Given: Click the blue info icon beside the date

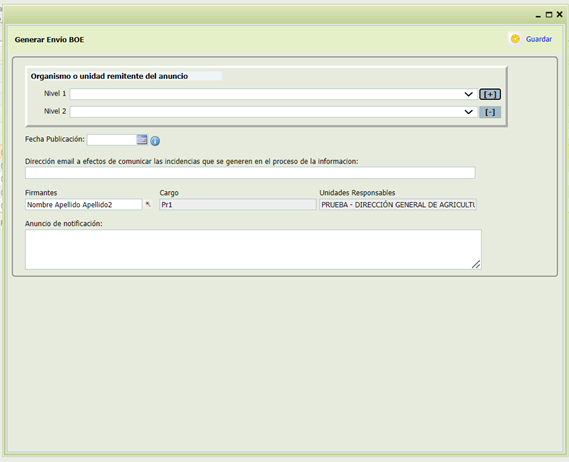Looking at the screenshot, I should (x=155, y=141).
